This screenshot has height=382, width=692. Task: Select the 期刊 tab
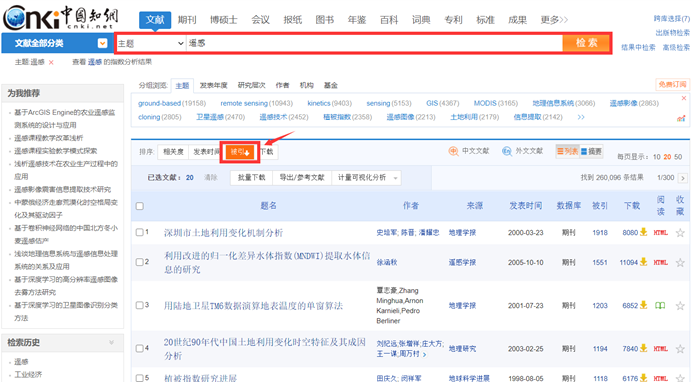tap(187, 20)
